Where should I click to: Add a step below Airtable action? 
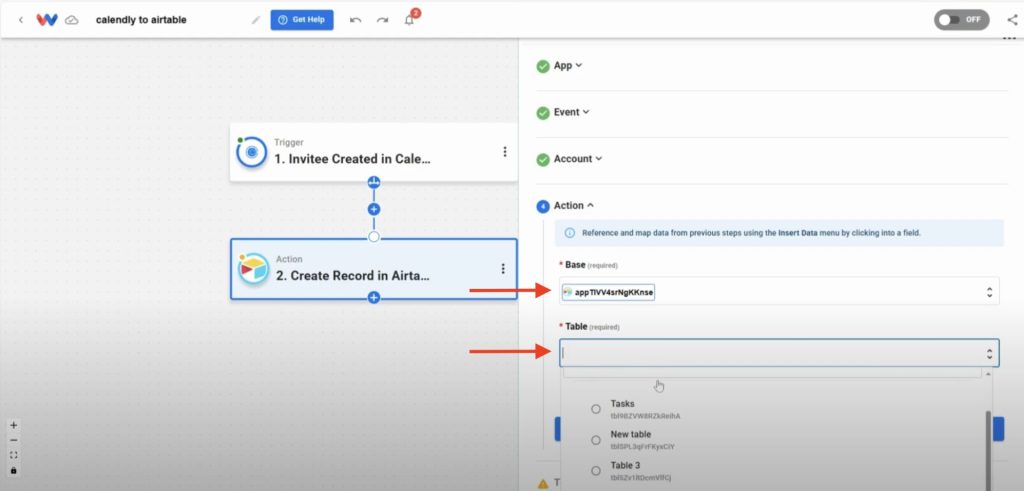374,298
